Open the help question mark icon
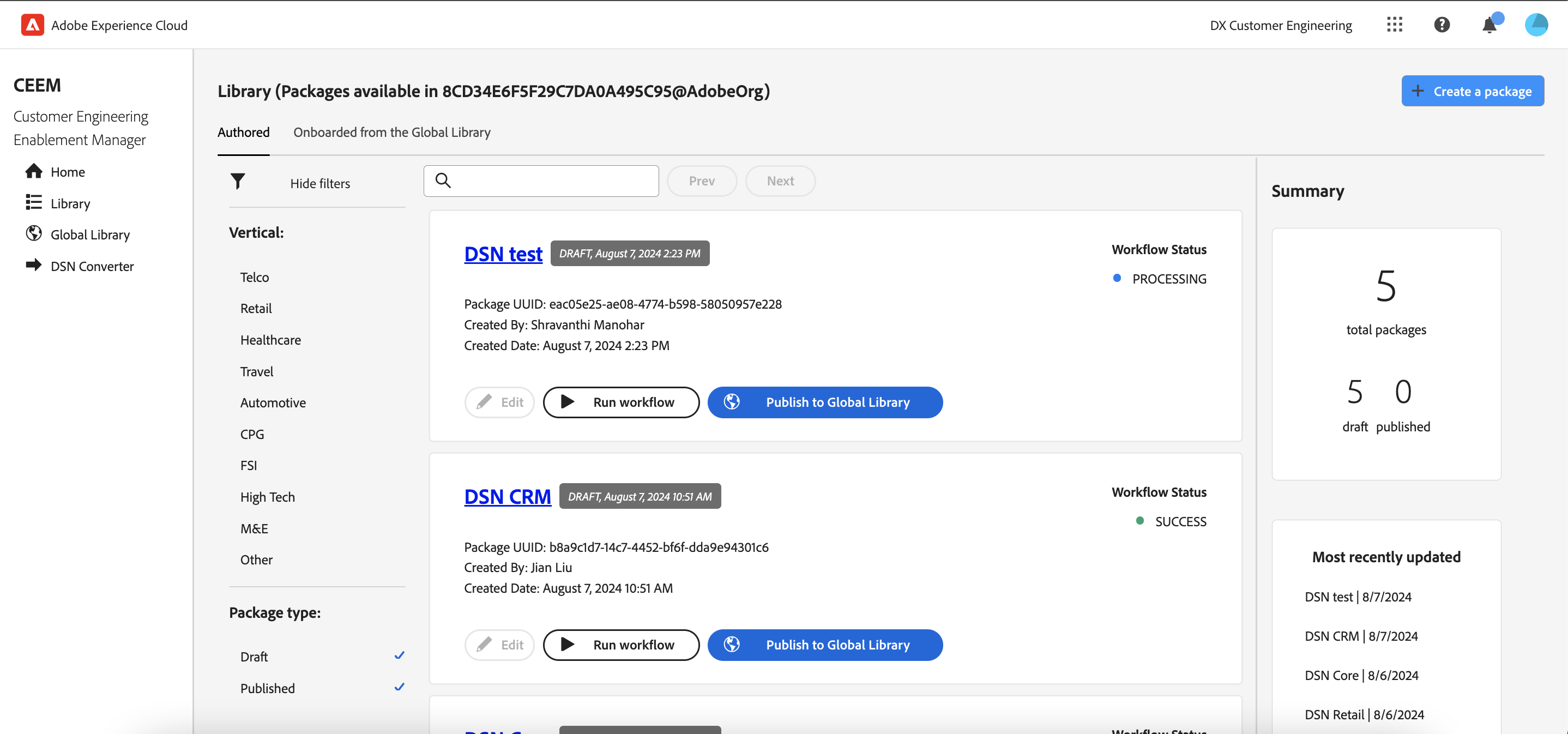This screenshot has width=1568, height=734. (1442, 25)
